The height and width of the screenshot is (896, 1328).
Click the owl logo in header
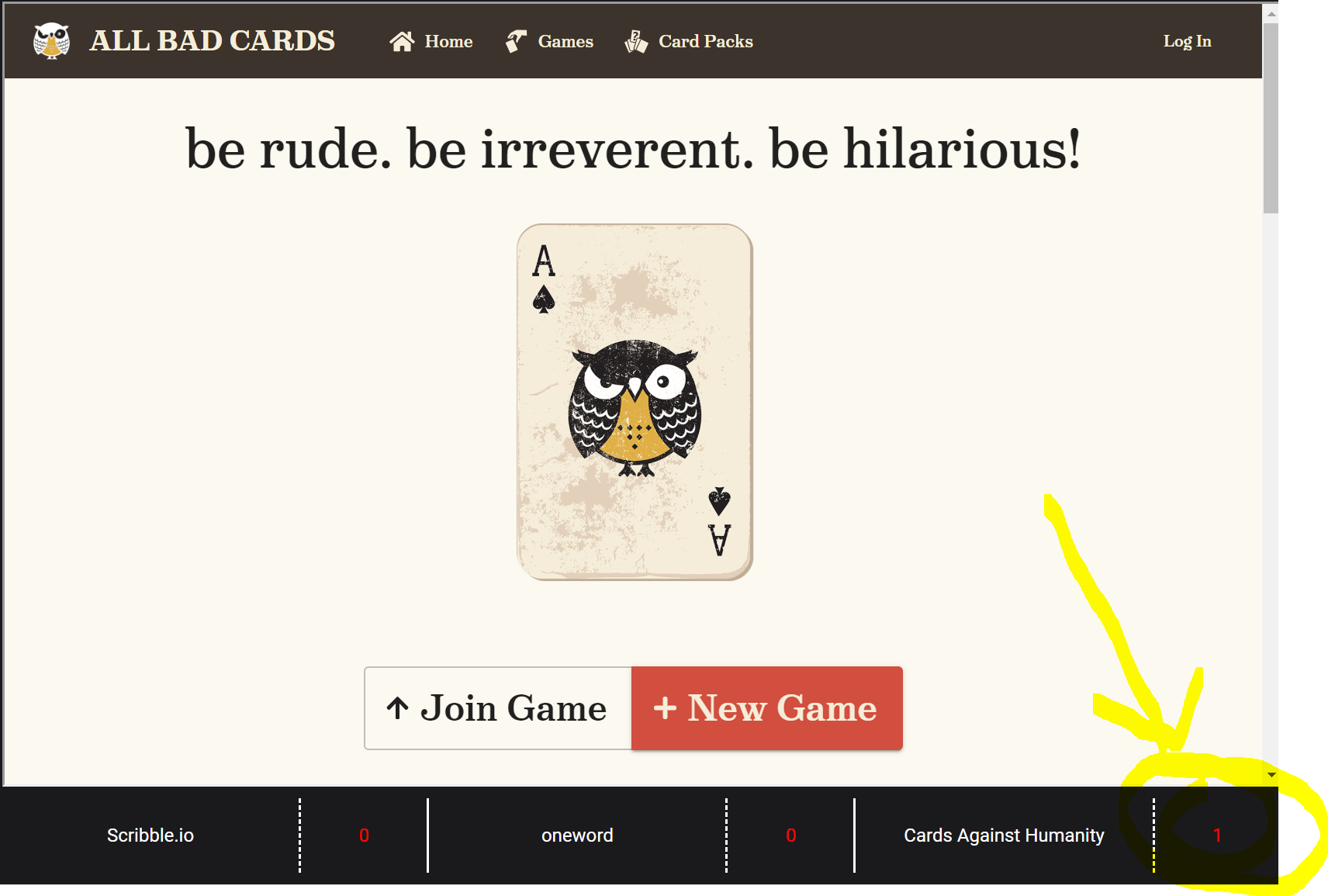(x=51, y=40)
